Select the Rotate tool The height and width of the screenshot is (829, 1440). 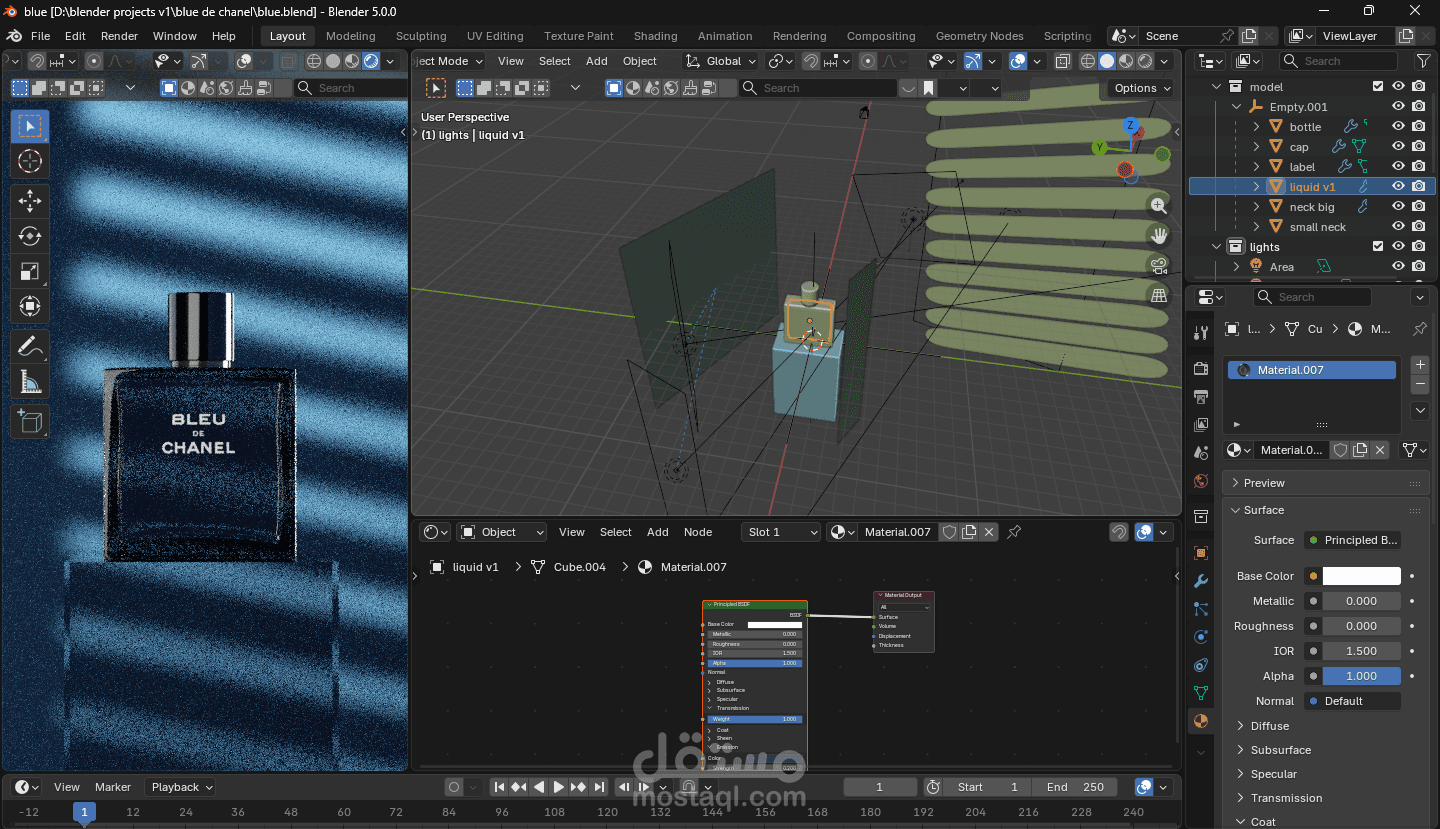[30, 236]
